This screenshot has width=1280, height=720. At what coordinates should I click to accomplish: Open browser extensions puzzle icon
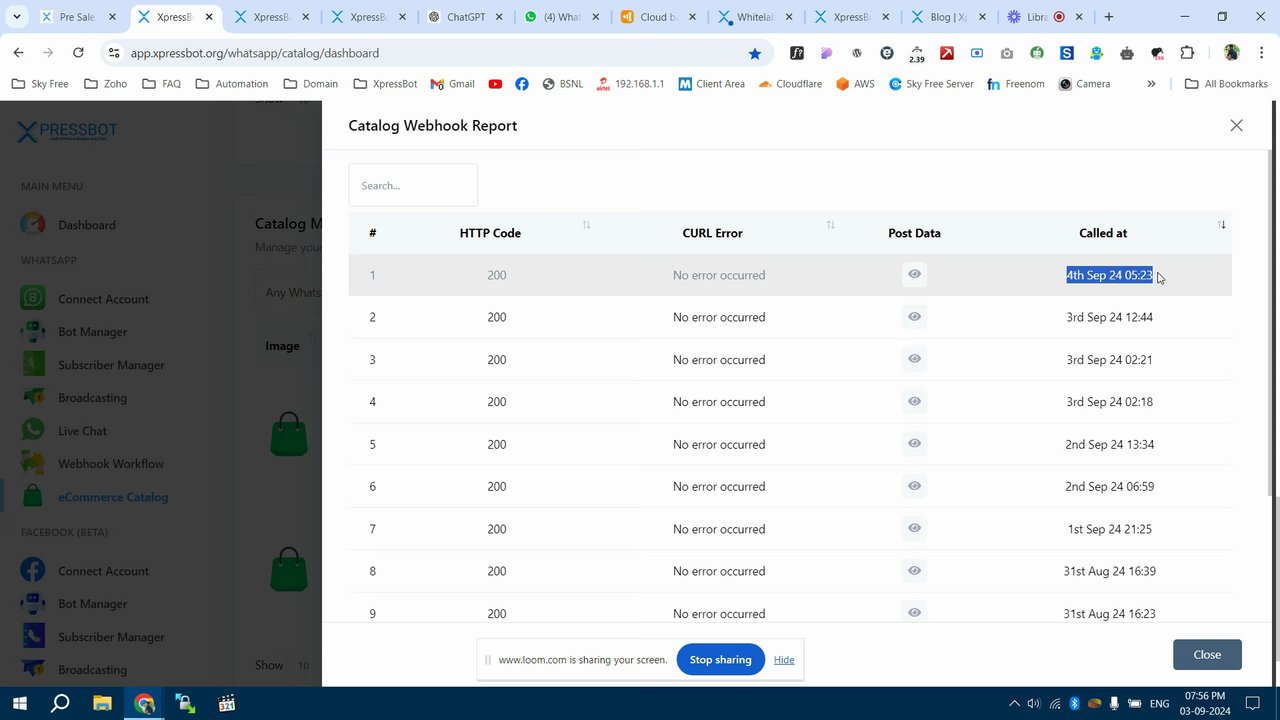(1187, 53)
